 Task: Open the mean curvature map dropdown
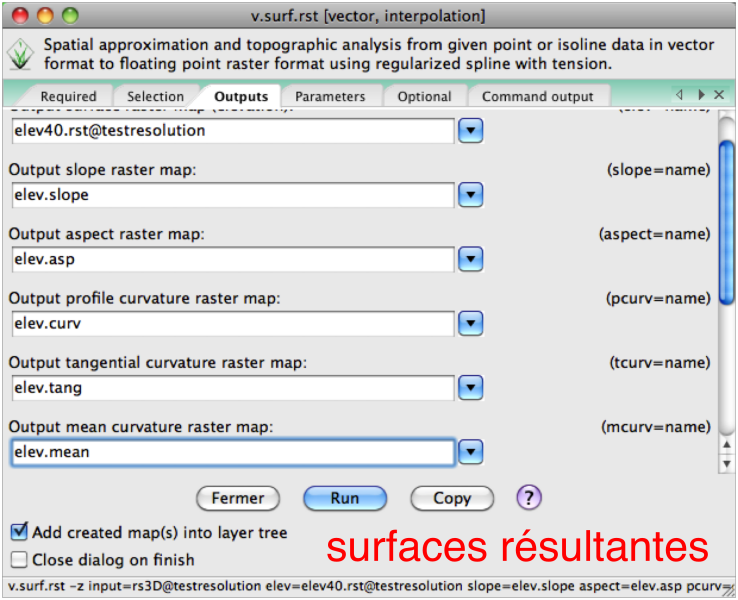coord(470,452)
